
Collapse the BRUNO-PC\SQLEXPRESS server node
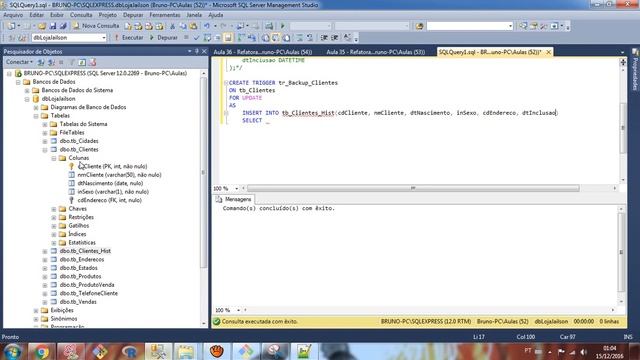tap(9, 73)
